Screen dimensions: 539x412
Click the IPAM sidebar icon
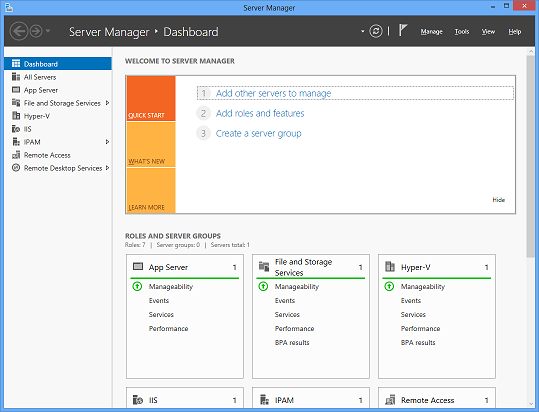[16, 142]
